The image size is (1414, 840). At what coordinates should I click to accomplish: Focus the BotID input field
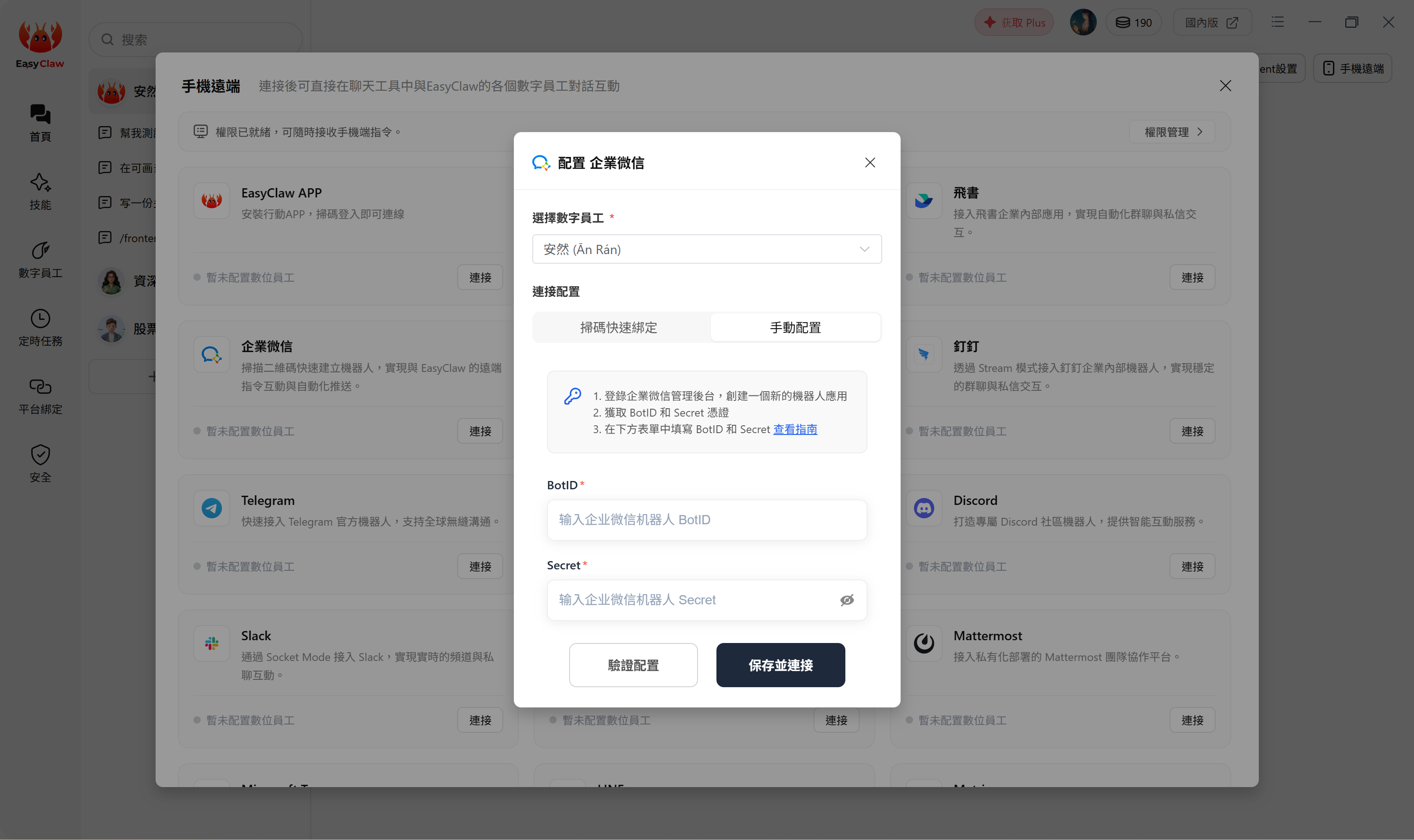[x=706, y=520]
